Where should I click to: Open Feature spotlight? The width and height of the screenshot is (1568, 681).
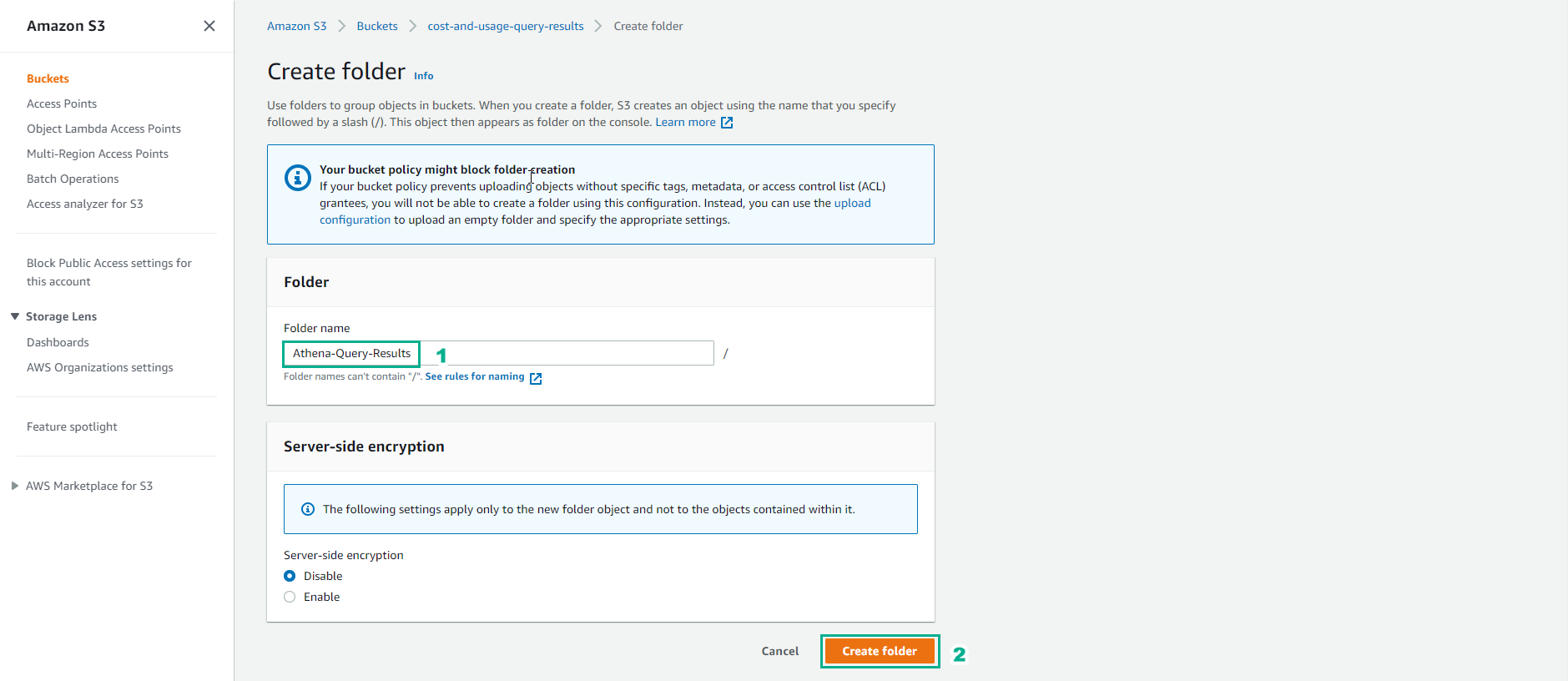[72, 426]
